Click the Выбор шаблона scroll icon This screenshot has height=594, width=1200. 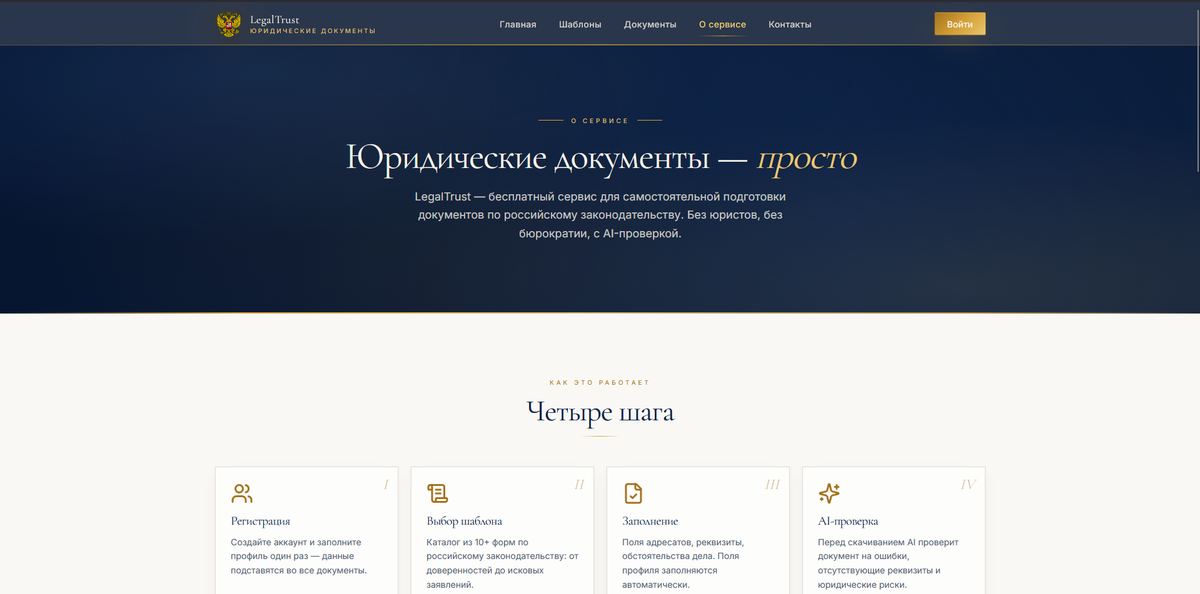437,493
